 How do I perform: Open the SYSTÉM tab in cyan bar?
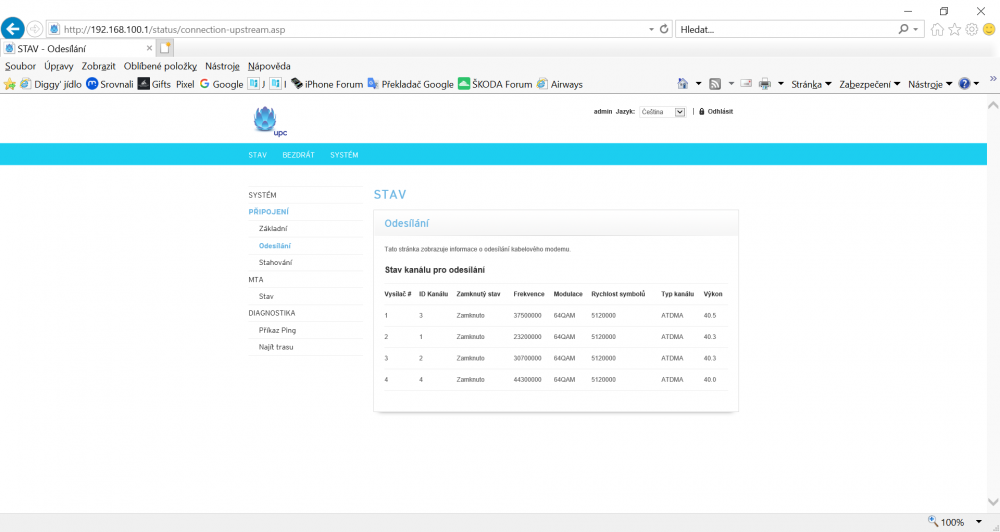point(344,155)
